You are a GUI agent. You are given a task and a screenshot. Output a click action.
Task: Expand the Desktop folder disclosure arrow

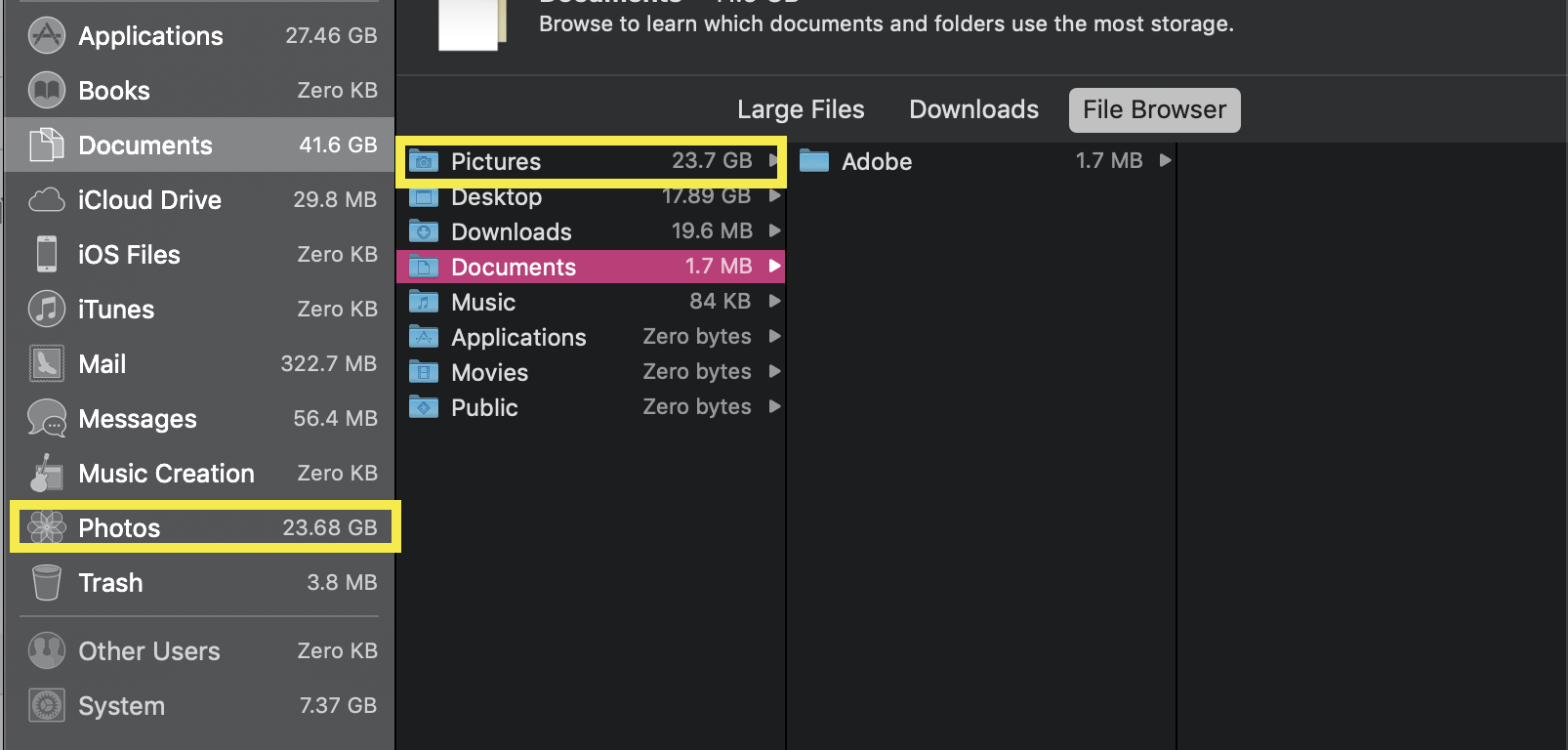(x=774, y=196)
